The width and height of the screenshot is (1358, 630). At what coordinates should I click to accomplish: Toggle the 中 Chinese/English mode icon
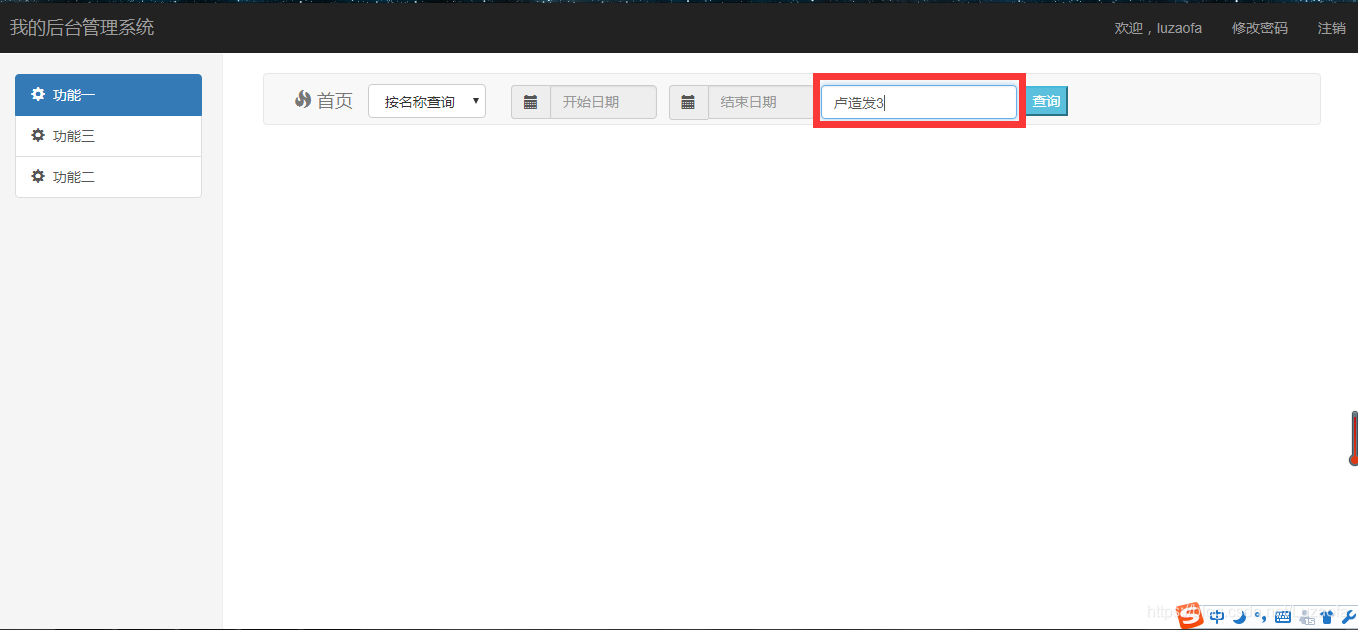[x=1217, y=617]
